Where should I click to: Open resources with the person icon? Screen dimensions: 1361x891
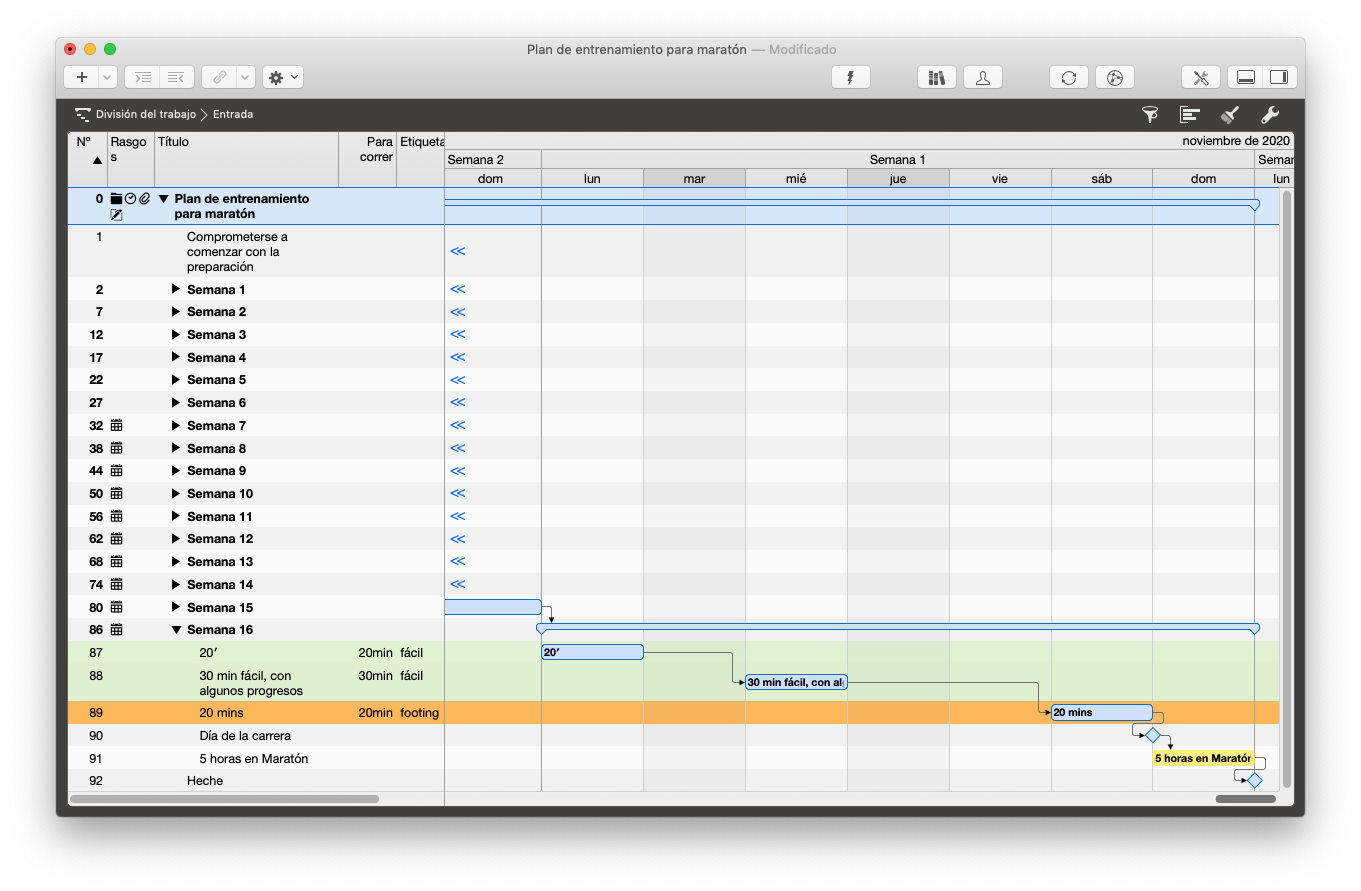pos(983,77)
